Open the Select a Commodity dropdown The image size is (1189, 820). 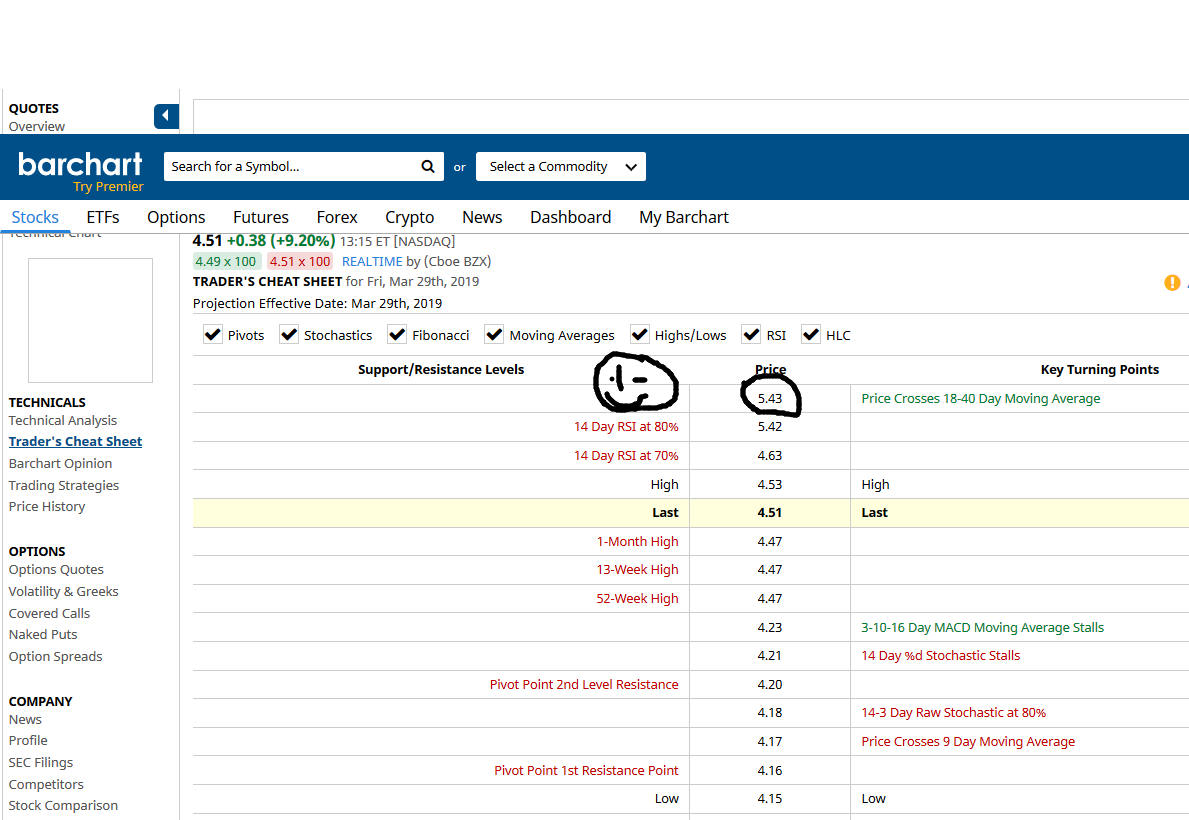pyautogui.click(x=560, y=166)
